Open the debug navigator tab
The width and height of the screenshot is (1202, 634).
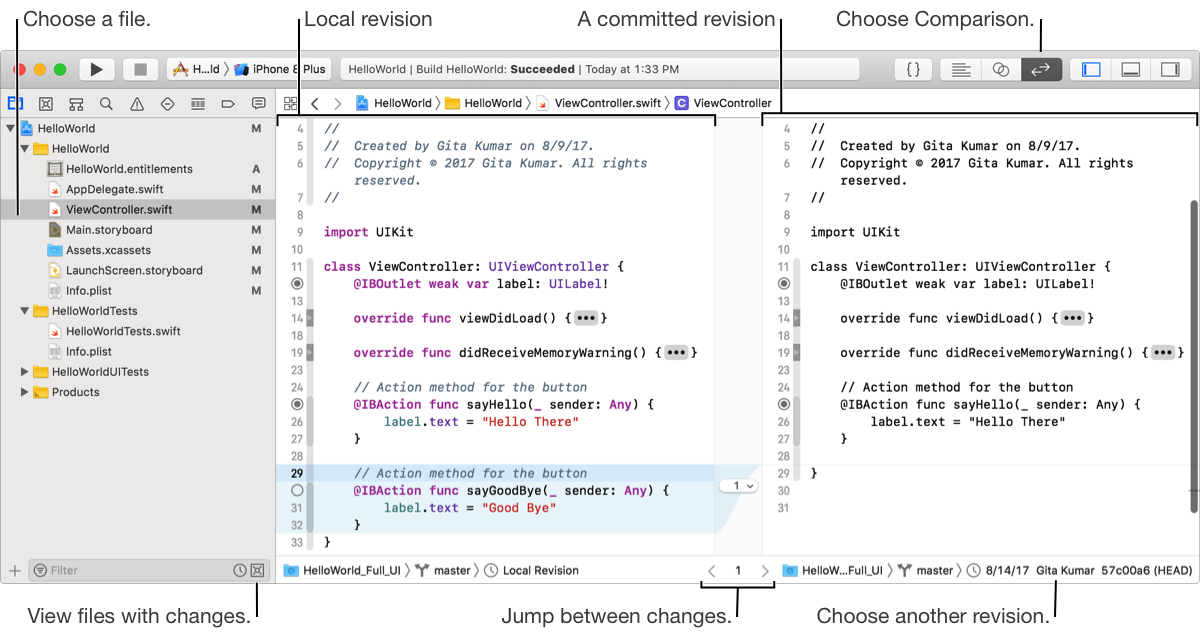click(x=198, y=103)
